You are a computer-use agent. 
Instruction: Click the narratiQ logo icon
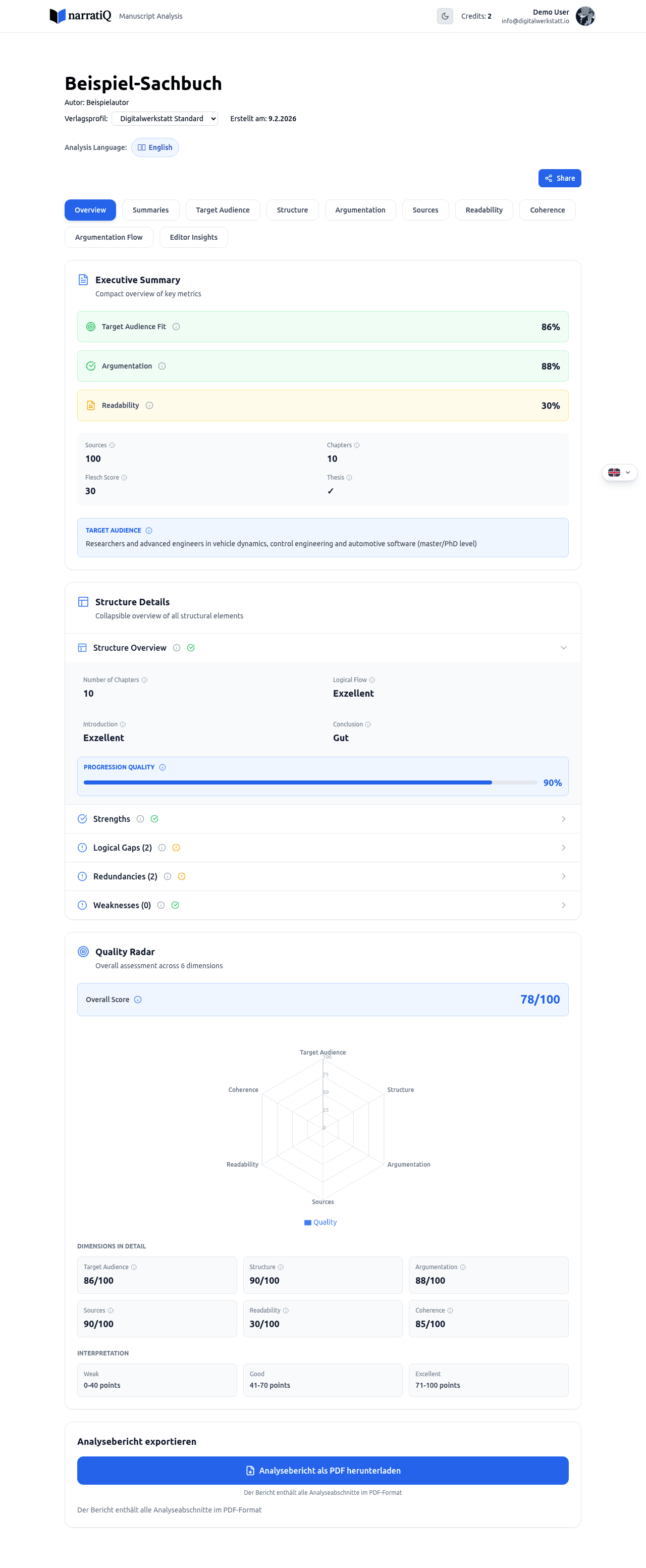click(x=57, y=16)
